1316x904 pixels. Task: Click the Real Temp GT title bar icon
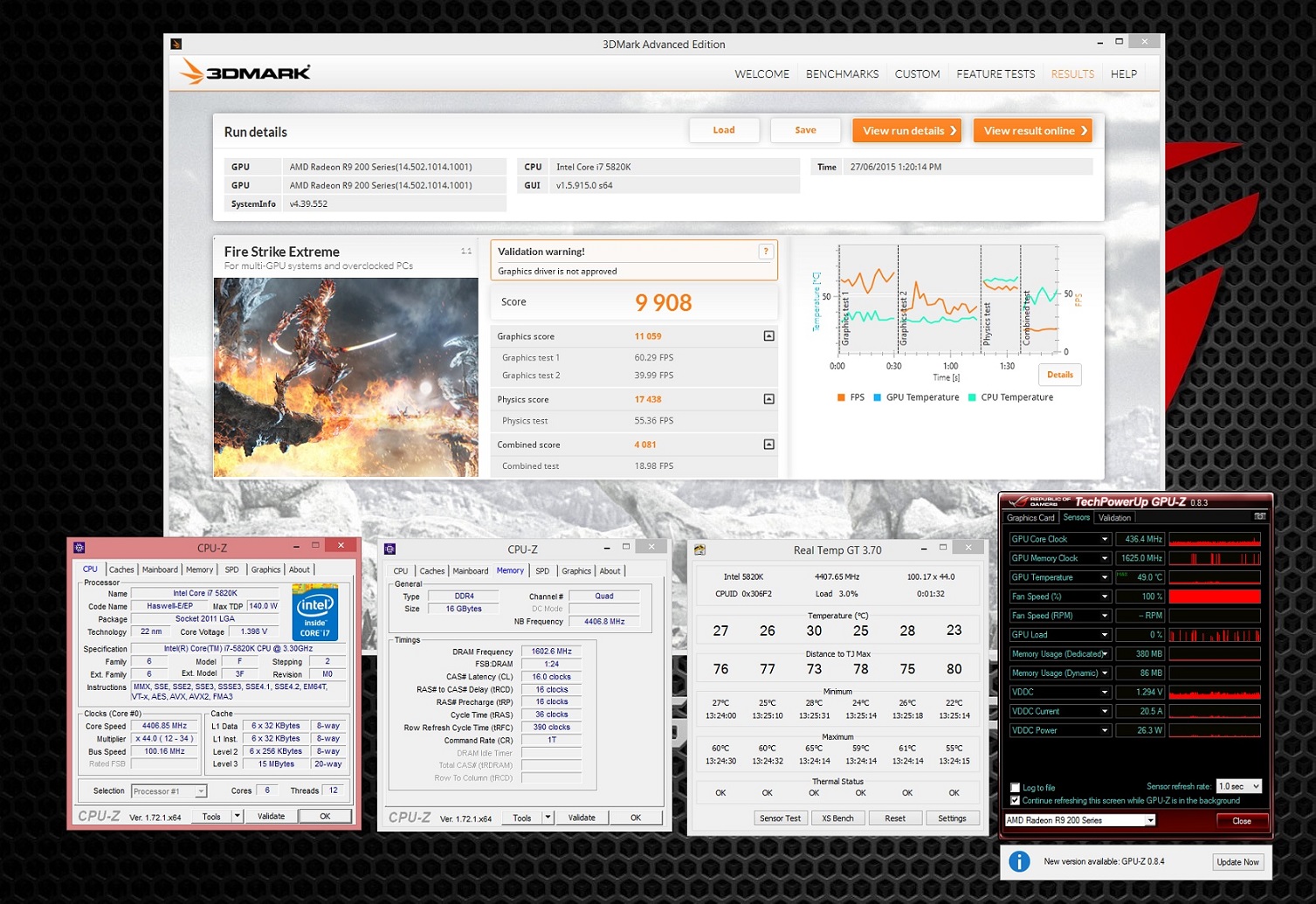(x=699, y=550)
